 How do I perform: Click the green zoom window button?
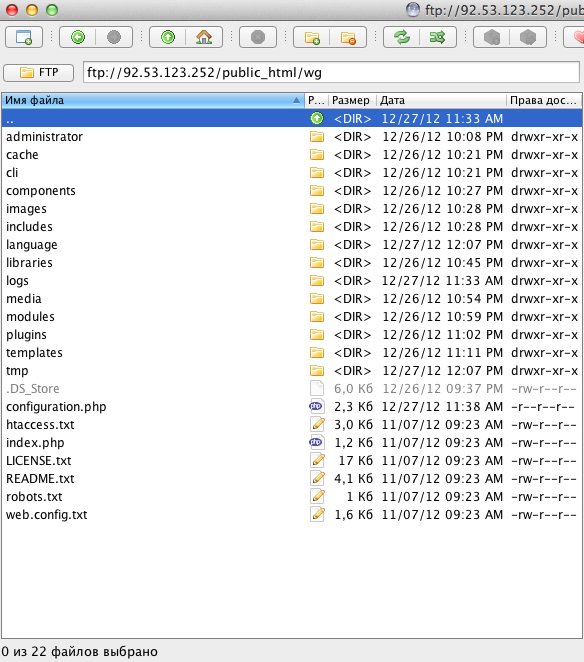click(x=52, y=10)
